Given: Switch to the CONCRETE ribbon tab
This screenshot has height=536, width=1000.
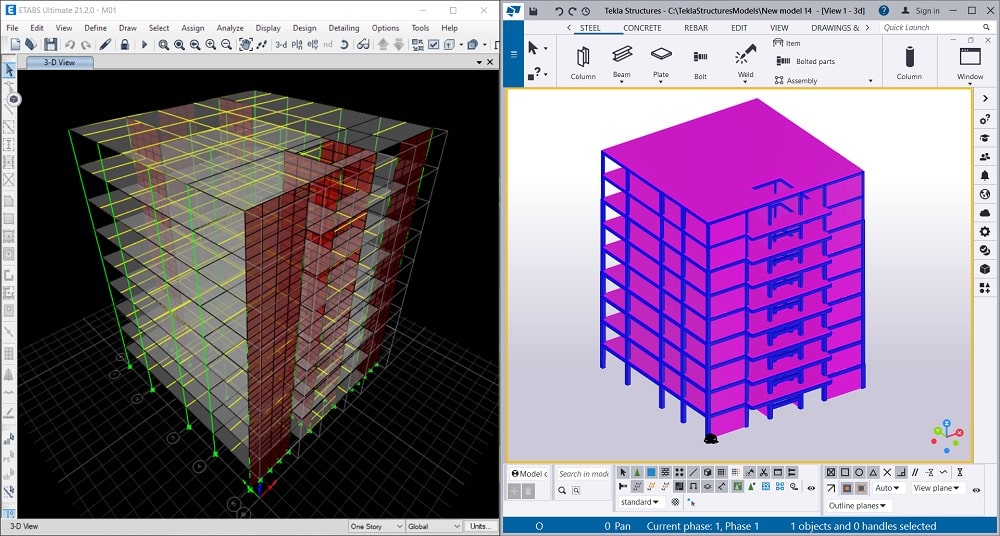Looking at the screenshot, I should 642,28.
